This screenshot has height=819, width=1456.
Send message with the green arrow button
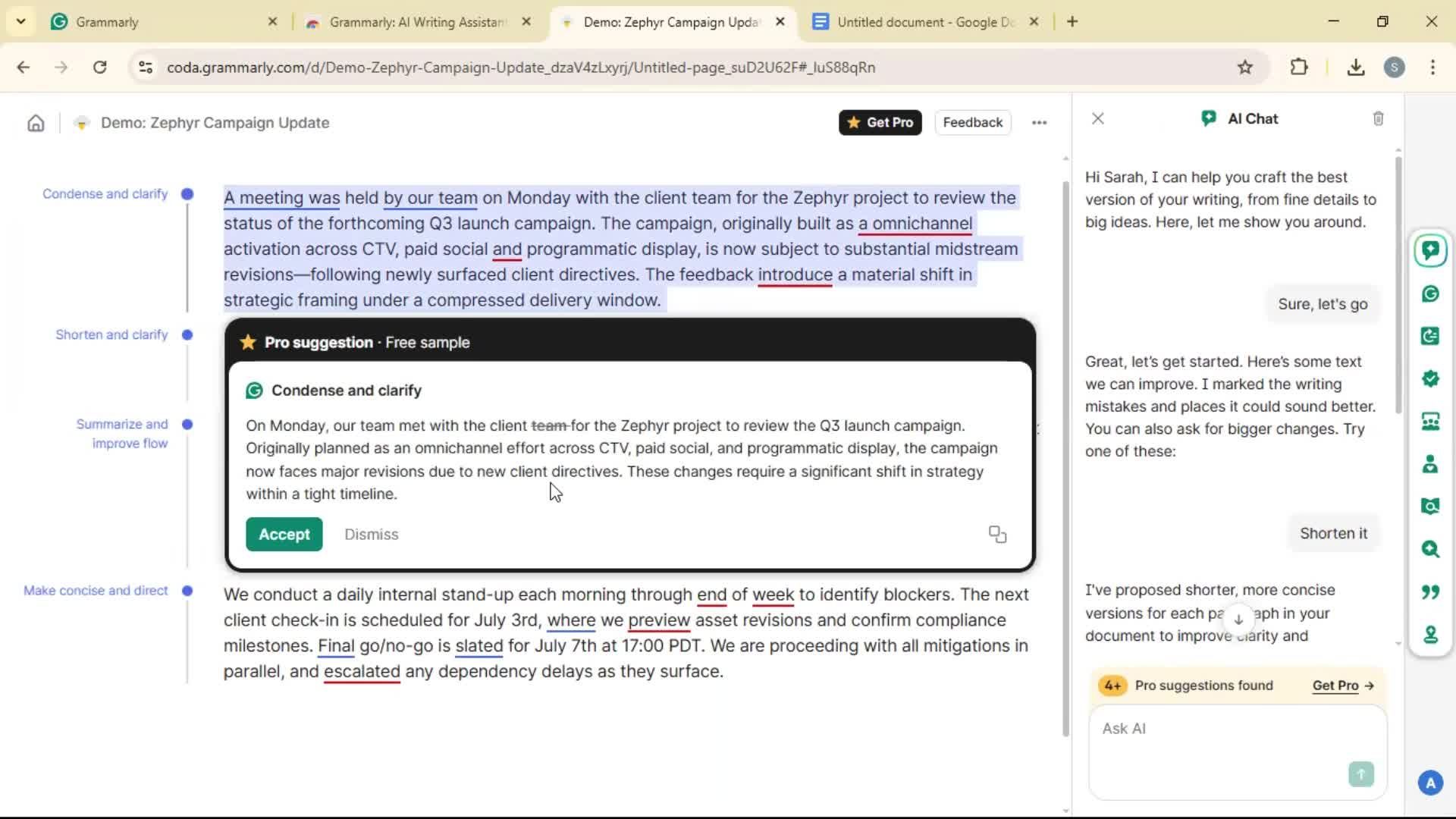(1360, 773)
